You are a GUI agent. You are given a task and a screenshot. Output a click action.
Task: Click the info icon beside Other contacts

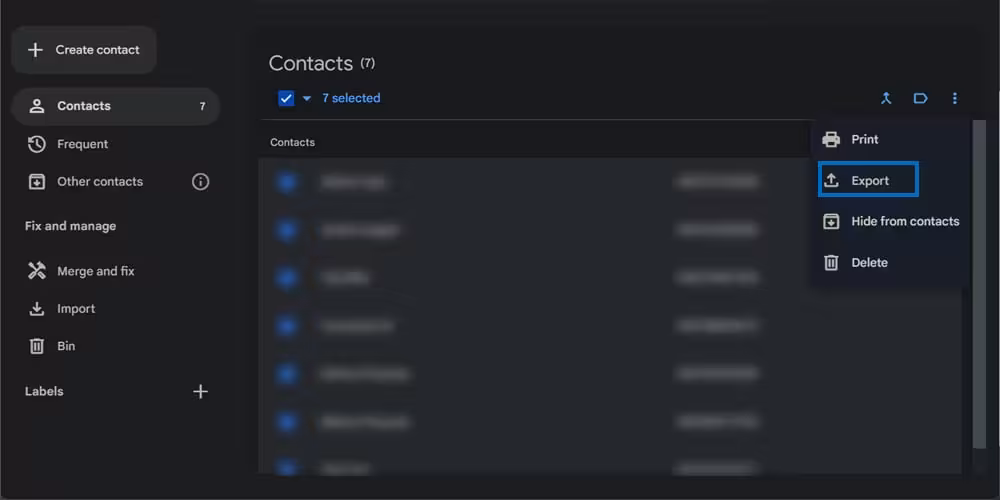(x=200, y=182)
